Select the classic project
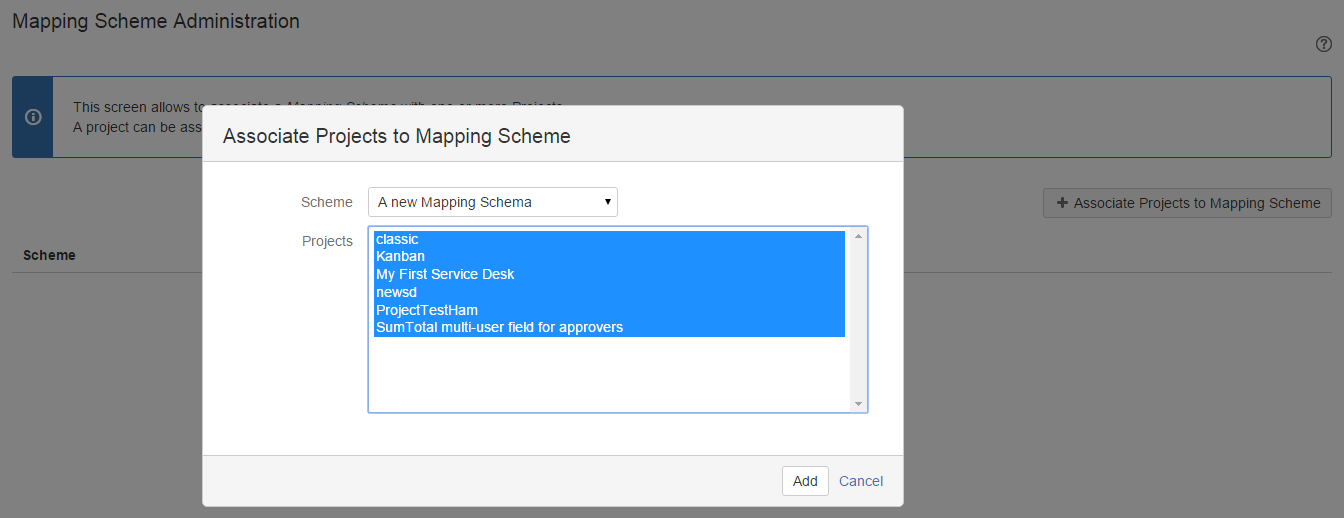Screen dimensions: 1344x518 [397, 239]
